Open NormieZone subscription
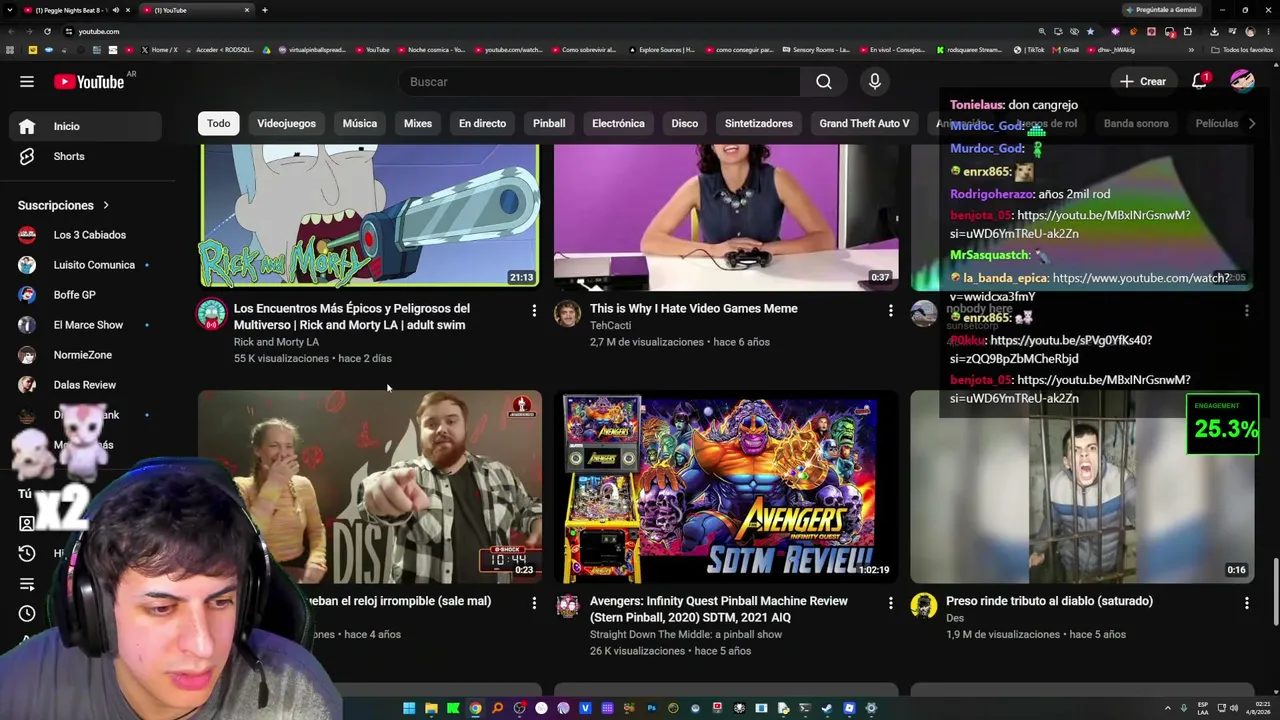 [x=85, y=355]
